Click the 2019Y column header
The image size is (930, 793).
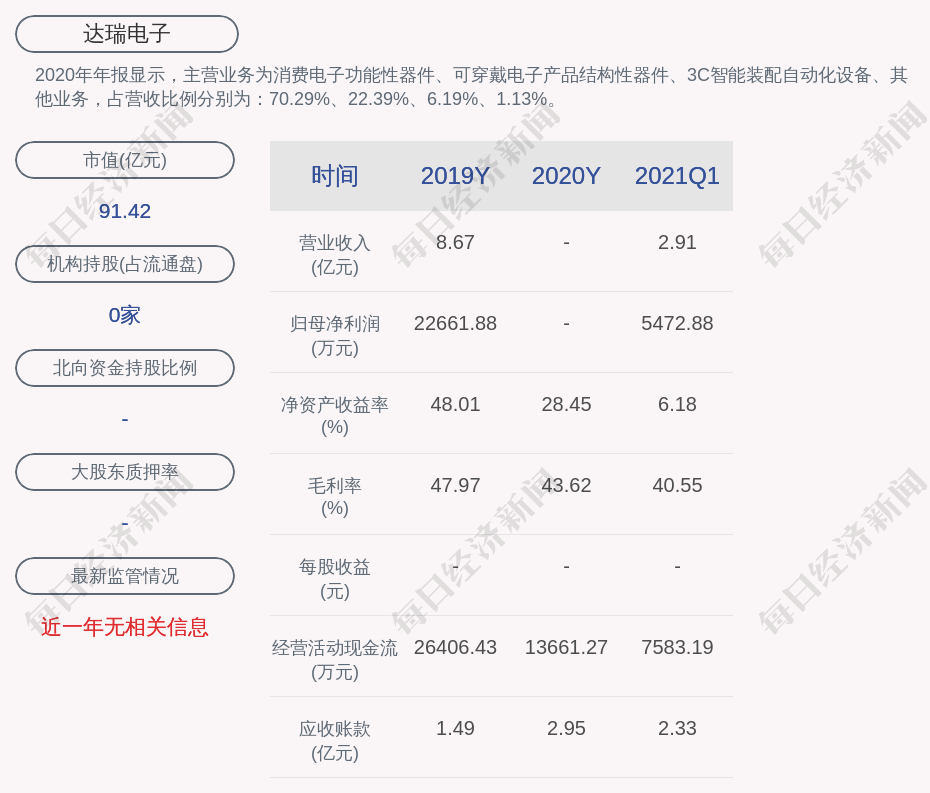tap(455, 176)
